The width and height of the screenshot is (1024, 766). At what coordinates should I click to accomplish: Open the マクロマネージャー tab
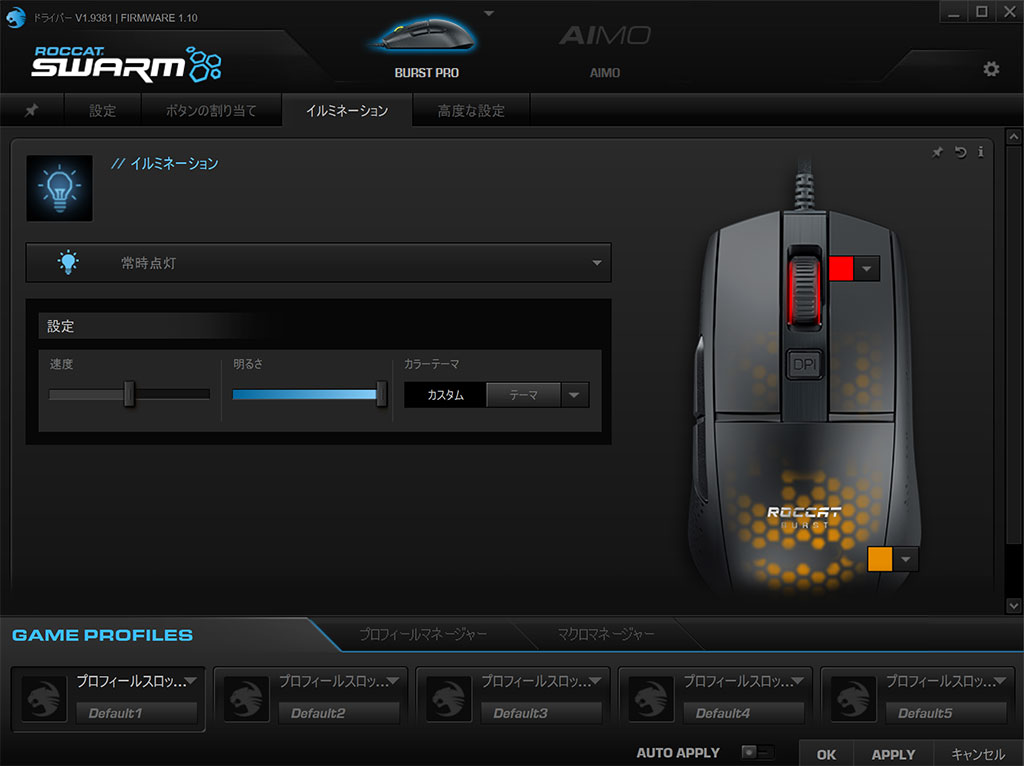(606, 634)
